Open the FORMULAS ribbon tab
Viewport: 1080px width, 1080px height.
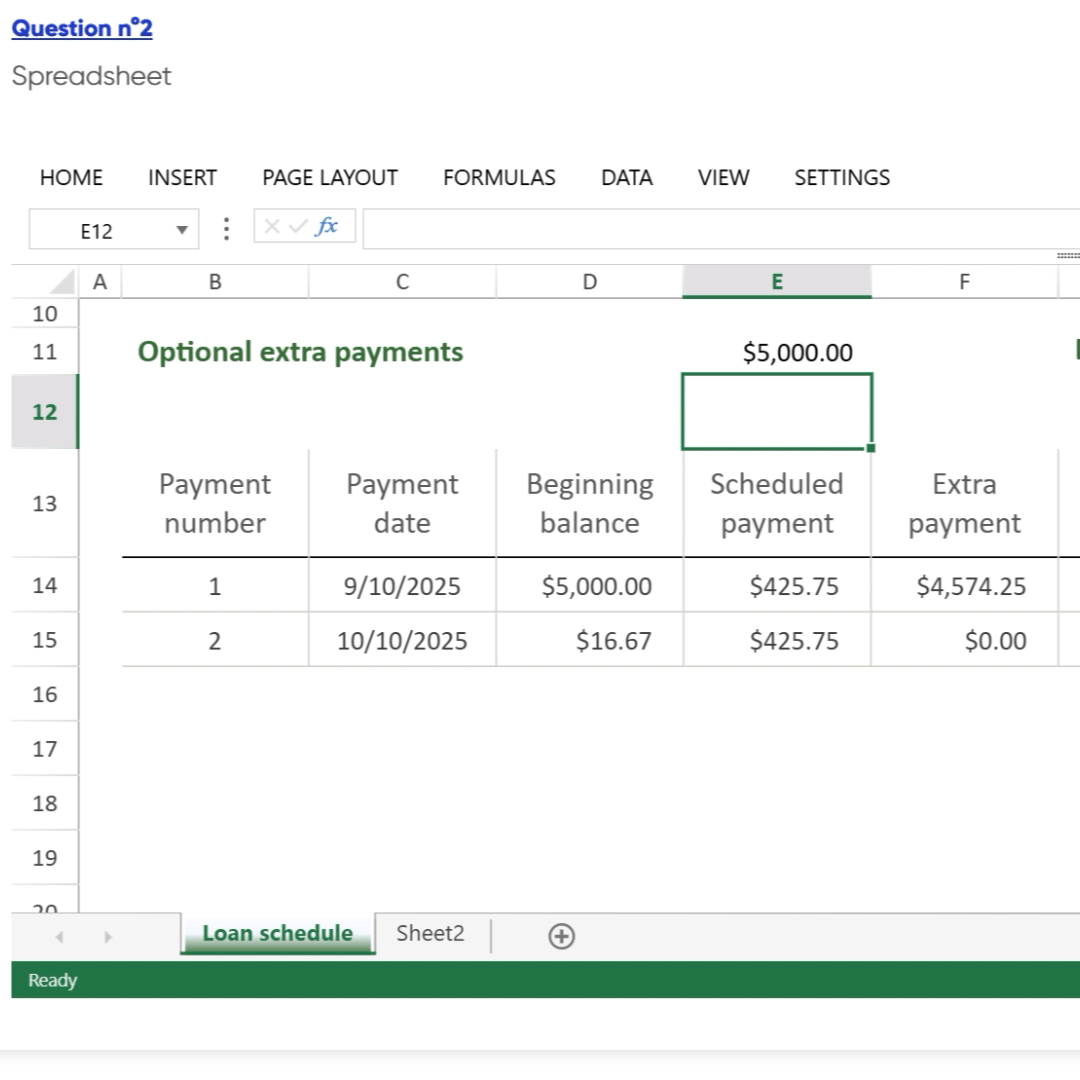[499, 178]
